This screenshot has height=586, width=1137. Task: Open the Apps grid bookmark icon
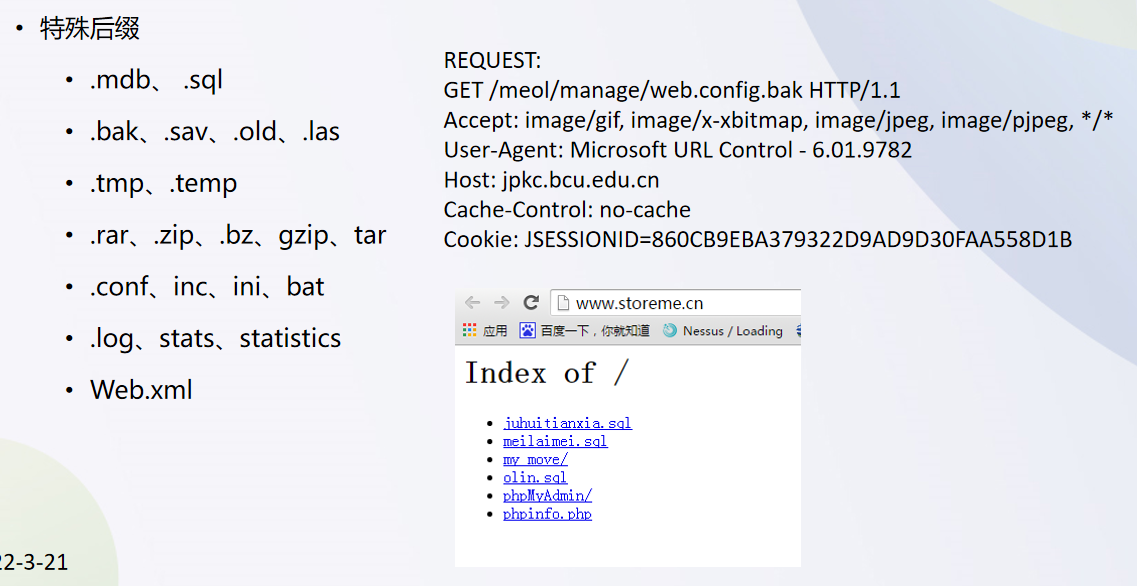[x=470, y=330]
